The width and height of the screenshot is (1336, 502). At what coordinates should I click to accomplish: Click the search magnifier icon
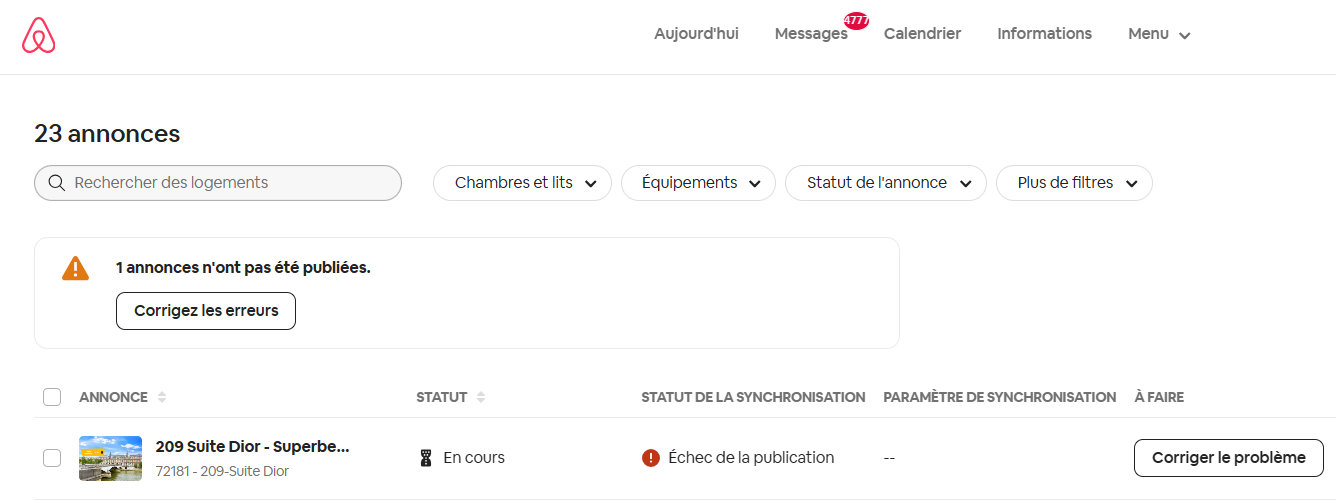tap(56, 183)
